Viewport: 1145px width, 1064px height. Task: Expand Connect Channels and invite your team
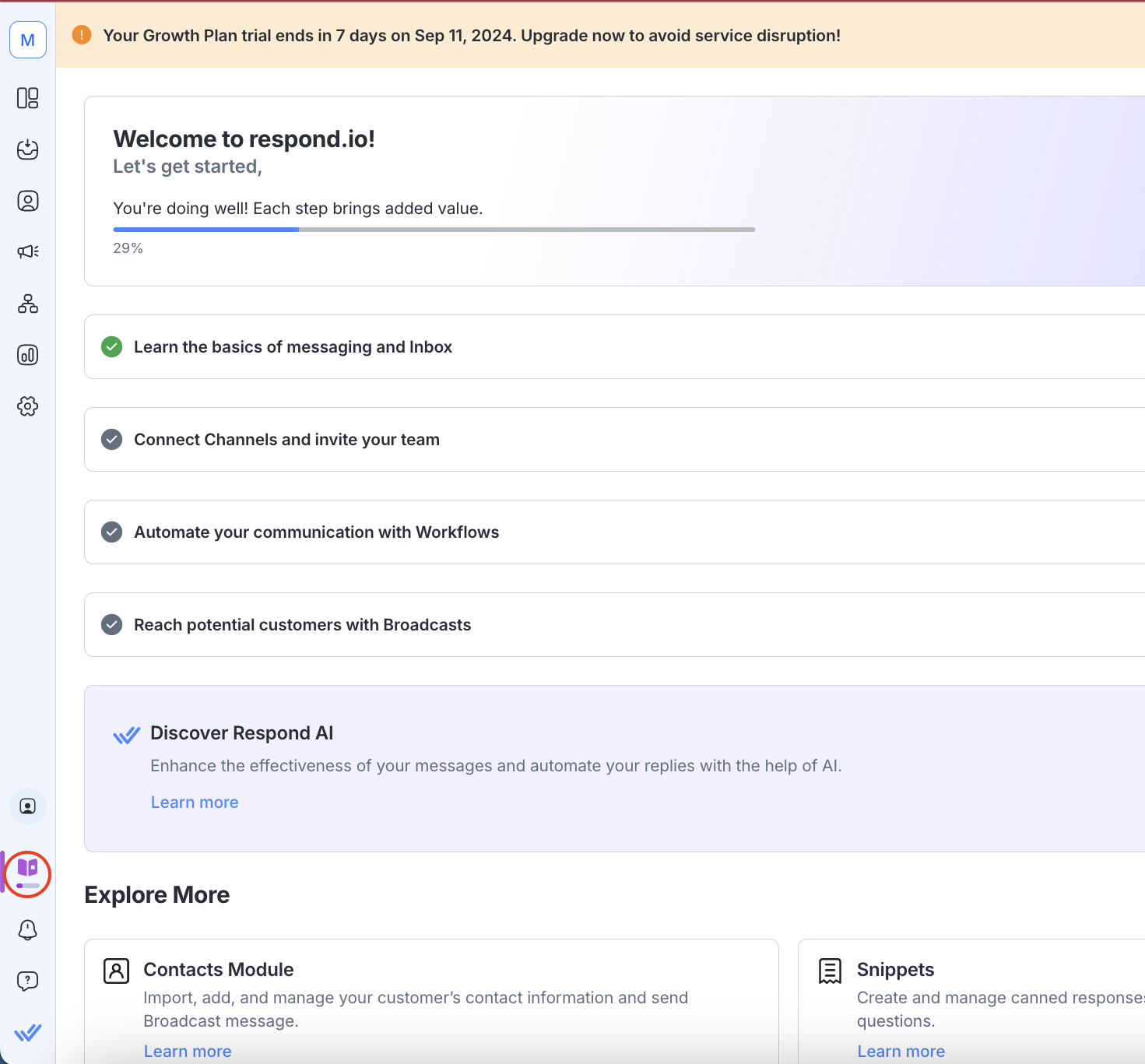coord(286,440)
